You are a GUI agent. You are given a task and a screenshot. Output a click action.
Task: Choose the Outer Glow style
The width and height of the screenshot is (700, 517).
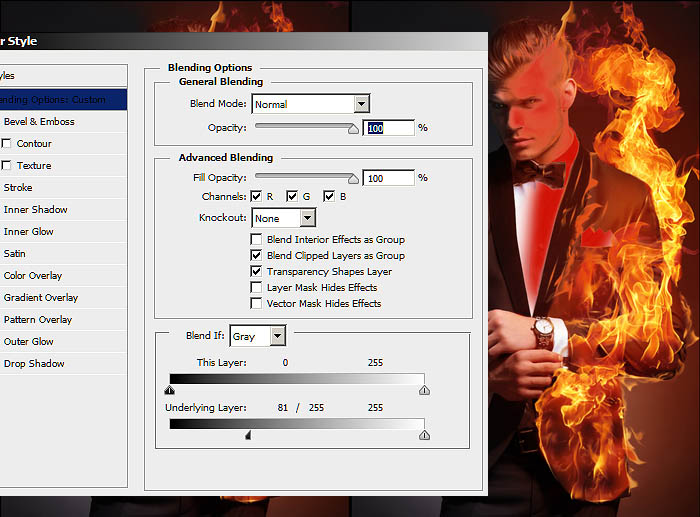pyautogui.click(x=29, y=342)
